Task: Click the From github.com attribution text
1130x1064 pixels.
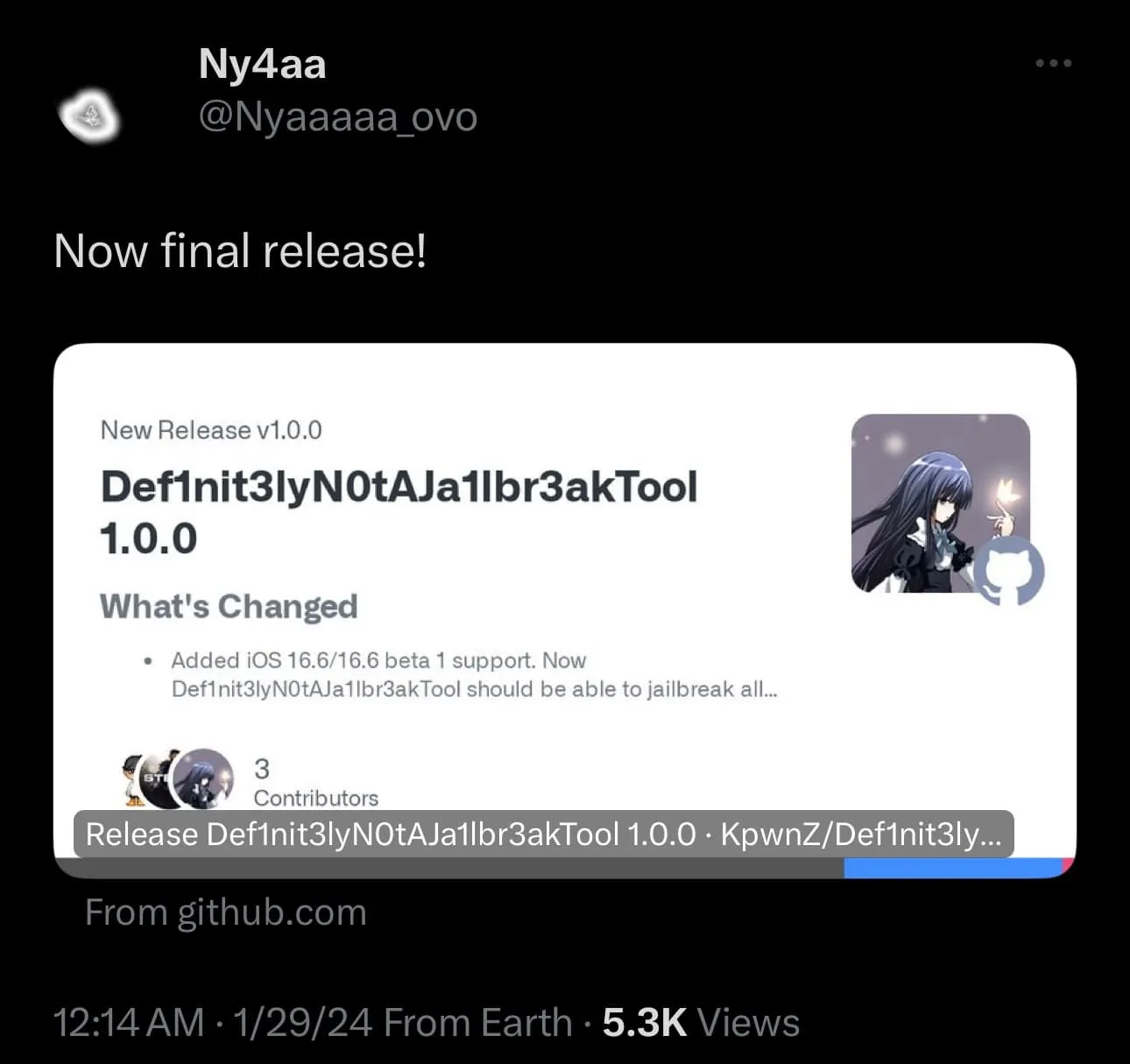Action: pyautogui.click(x=225, y=912)
